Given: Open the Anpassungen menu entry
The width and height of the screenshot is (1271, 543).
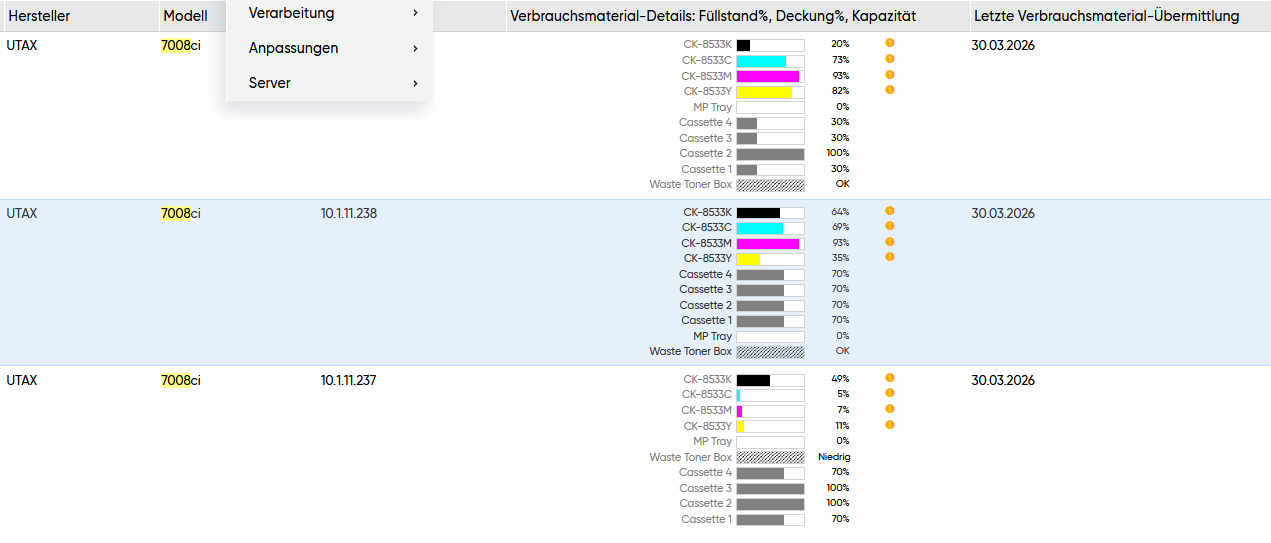Looking at the screenshot, I should coord(293,48).
